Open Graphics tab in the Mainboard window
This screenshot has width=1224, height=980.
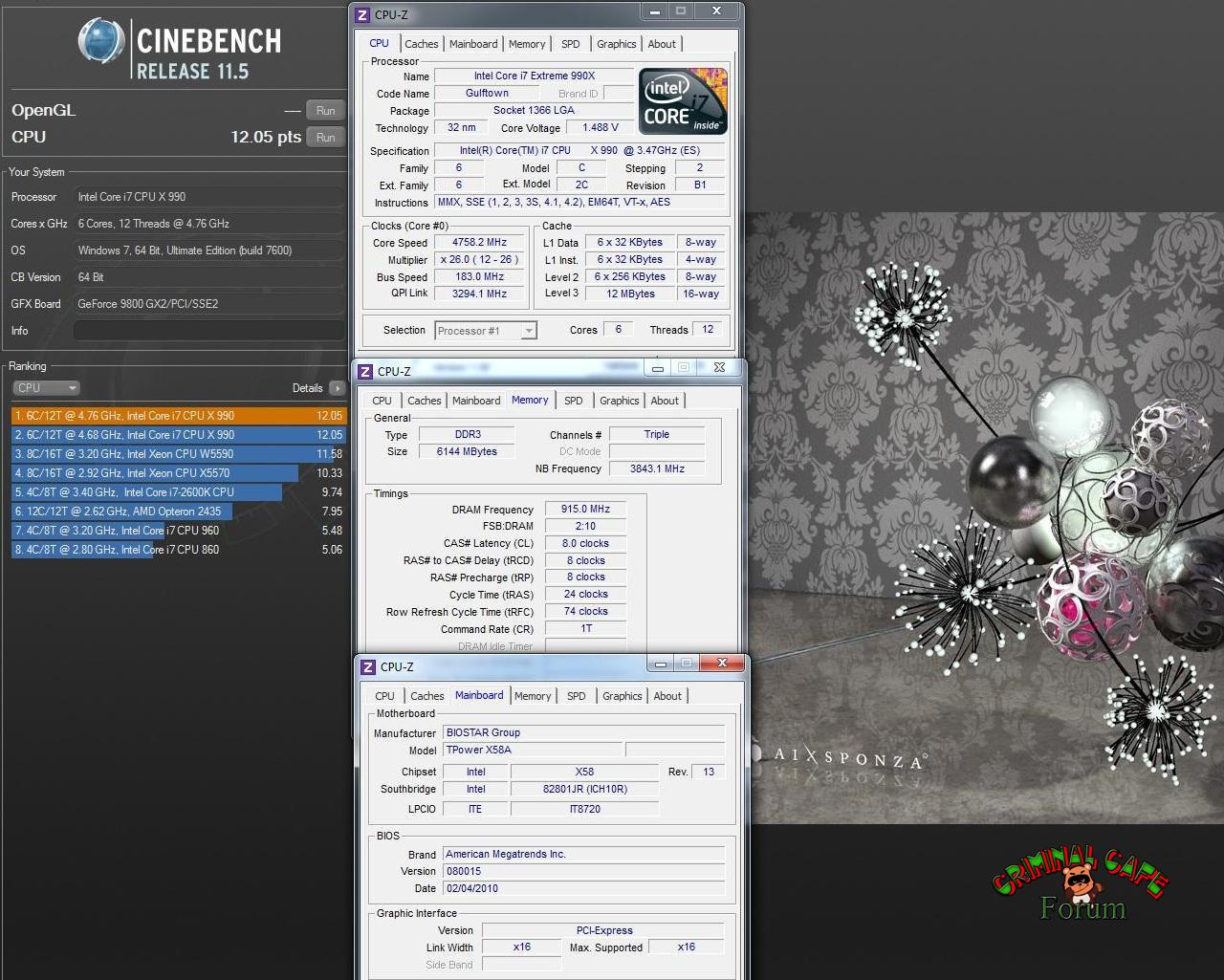tap(622, 696)
